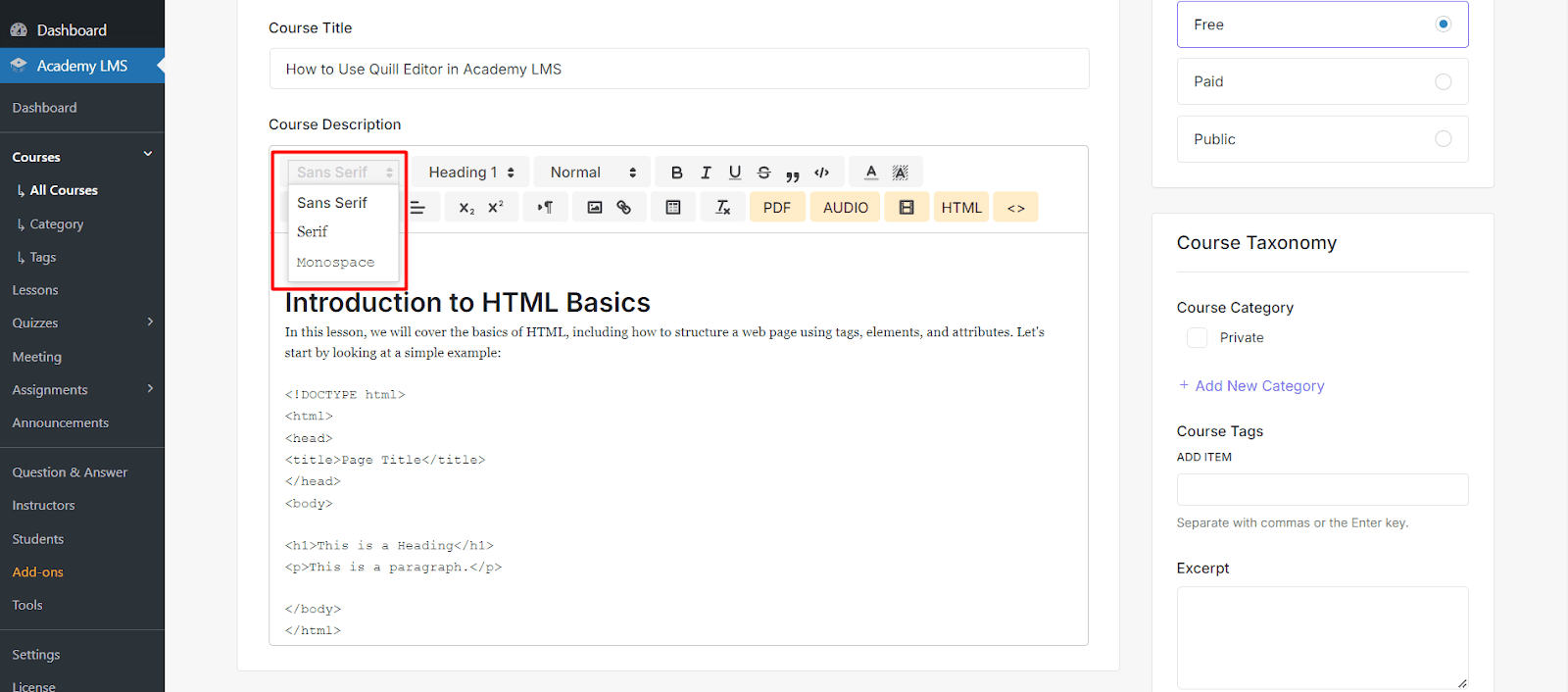Open Academy LMS menu in sidebar
1568x692 pixels.
(x=82, y=66)
